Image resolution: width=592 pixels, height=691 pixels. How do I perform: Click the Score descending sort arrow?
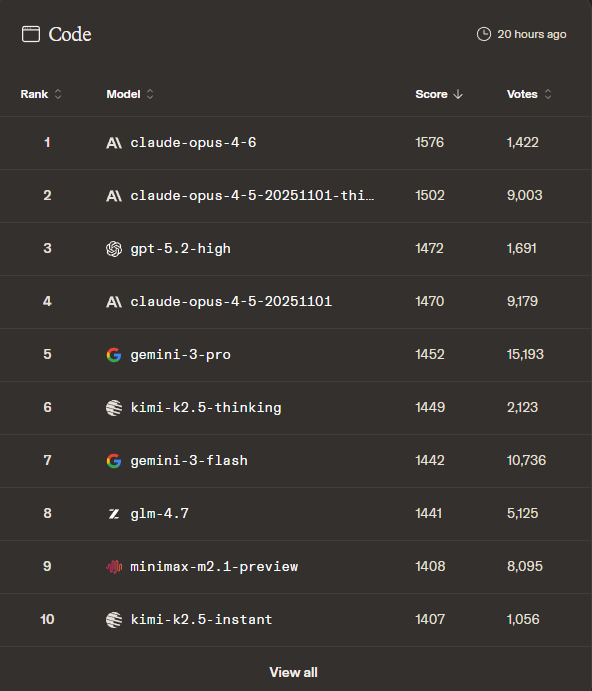458,94
